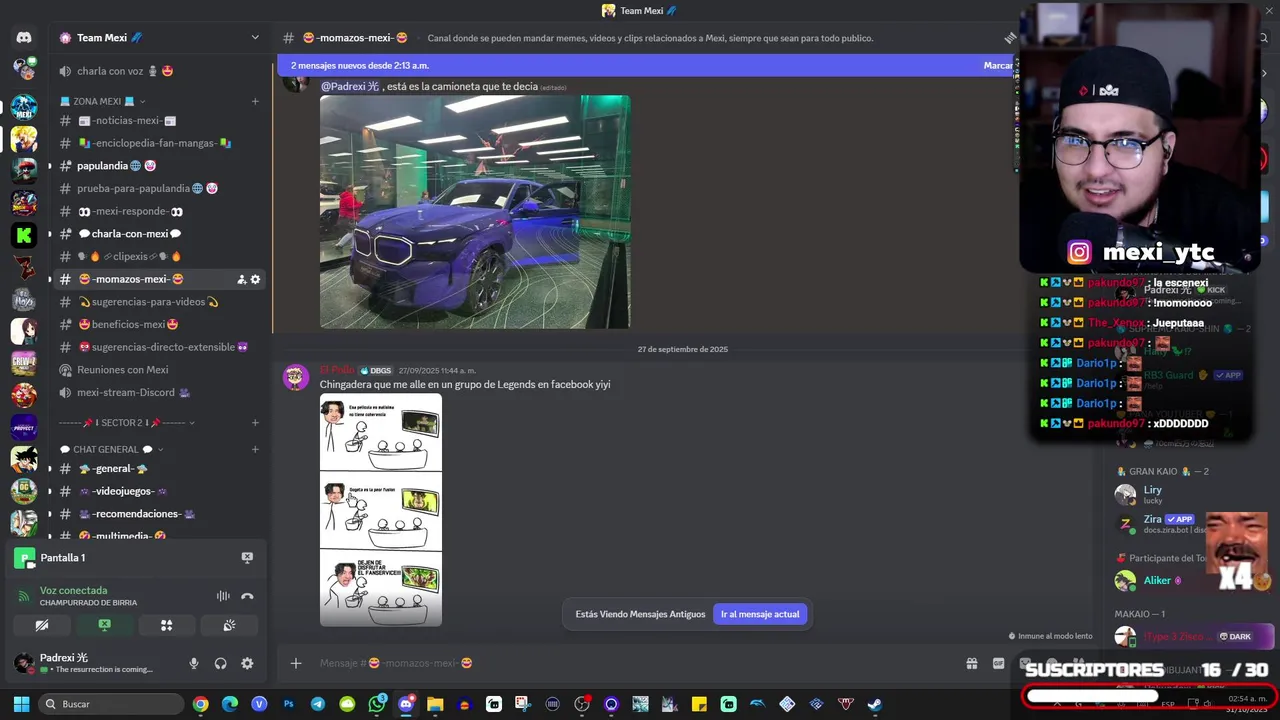The image size is (1280, 720).
Task: Open Google Chrome from taskbar
Action: (x=201, y=704)
